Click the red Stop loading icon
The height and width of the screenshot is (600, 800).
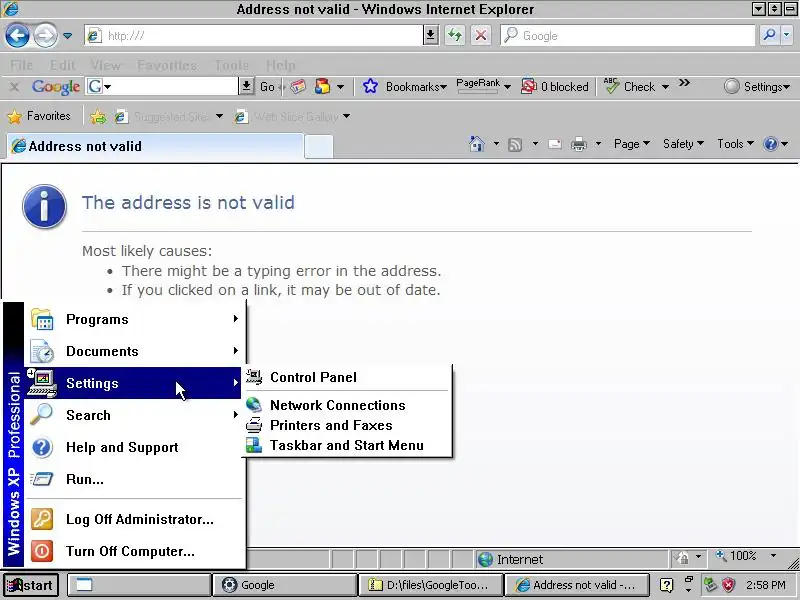tap(481, 35)
